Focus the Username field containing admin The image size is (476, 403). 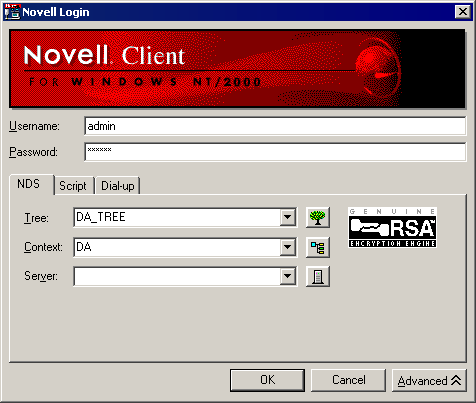(x=275, y=126)
